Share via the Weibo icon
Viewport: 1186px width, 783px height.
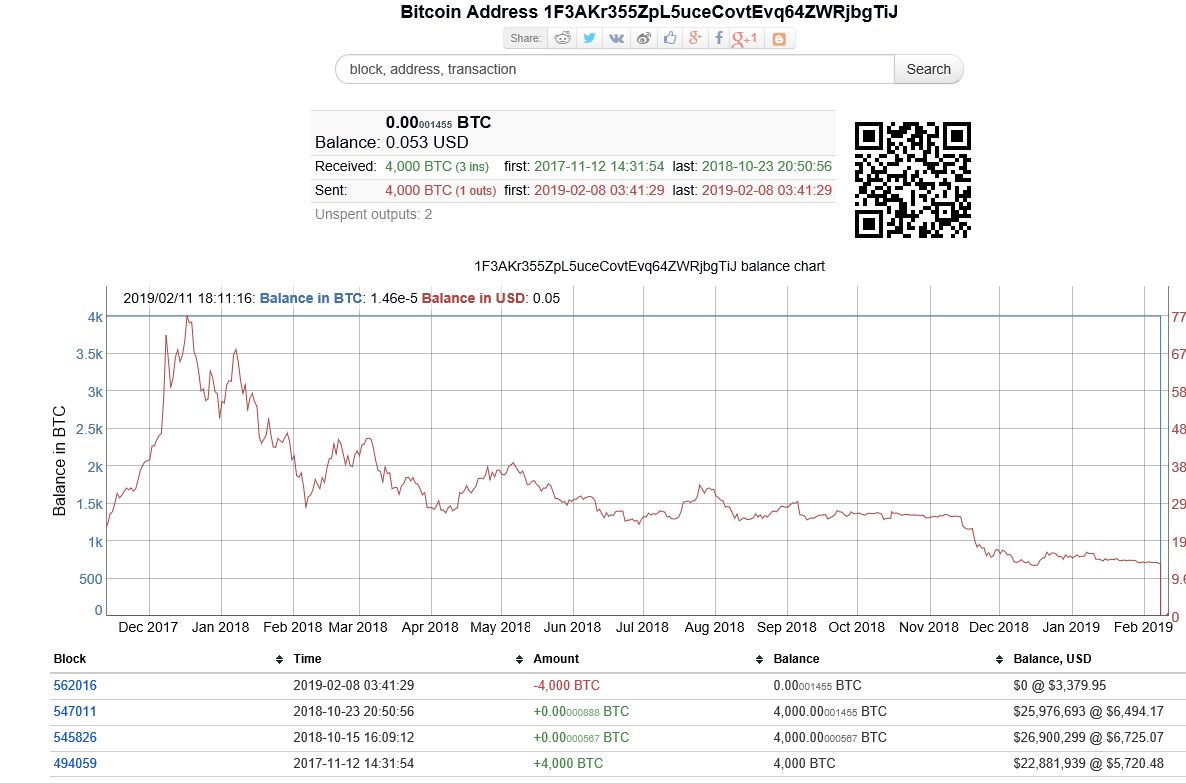tap(644, 38)
